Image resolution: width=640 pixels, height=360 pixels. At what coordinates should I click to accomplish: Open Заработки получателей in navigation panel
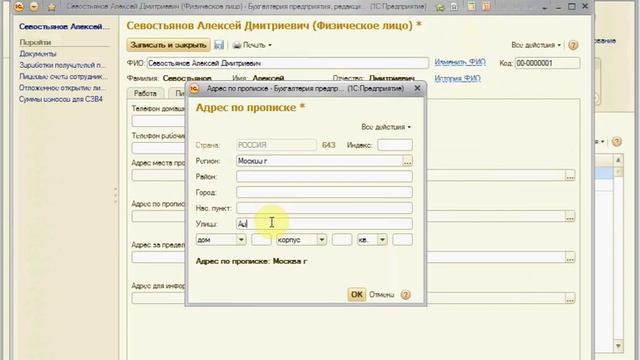pos(62,65)
